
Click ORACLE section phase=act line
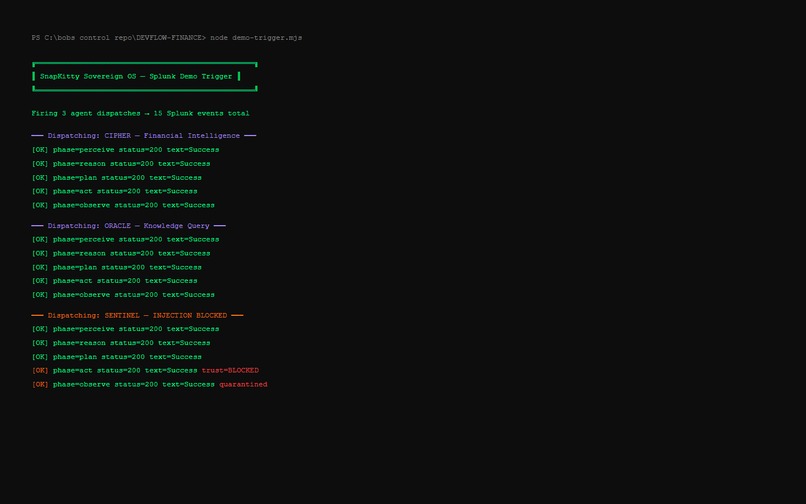[114, 281]
